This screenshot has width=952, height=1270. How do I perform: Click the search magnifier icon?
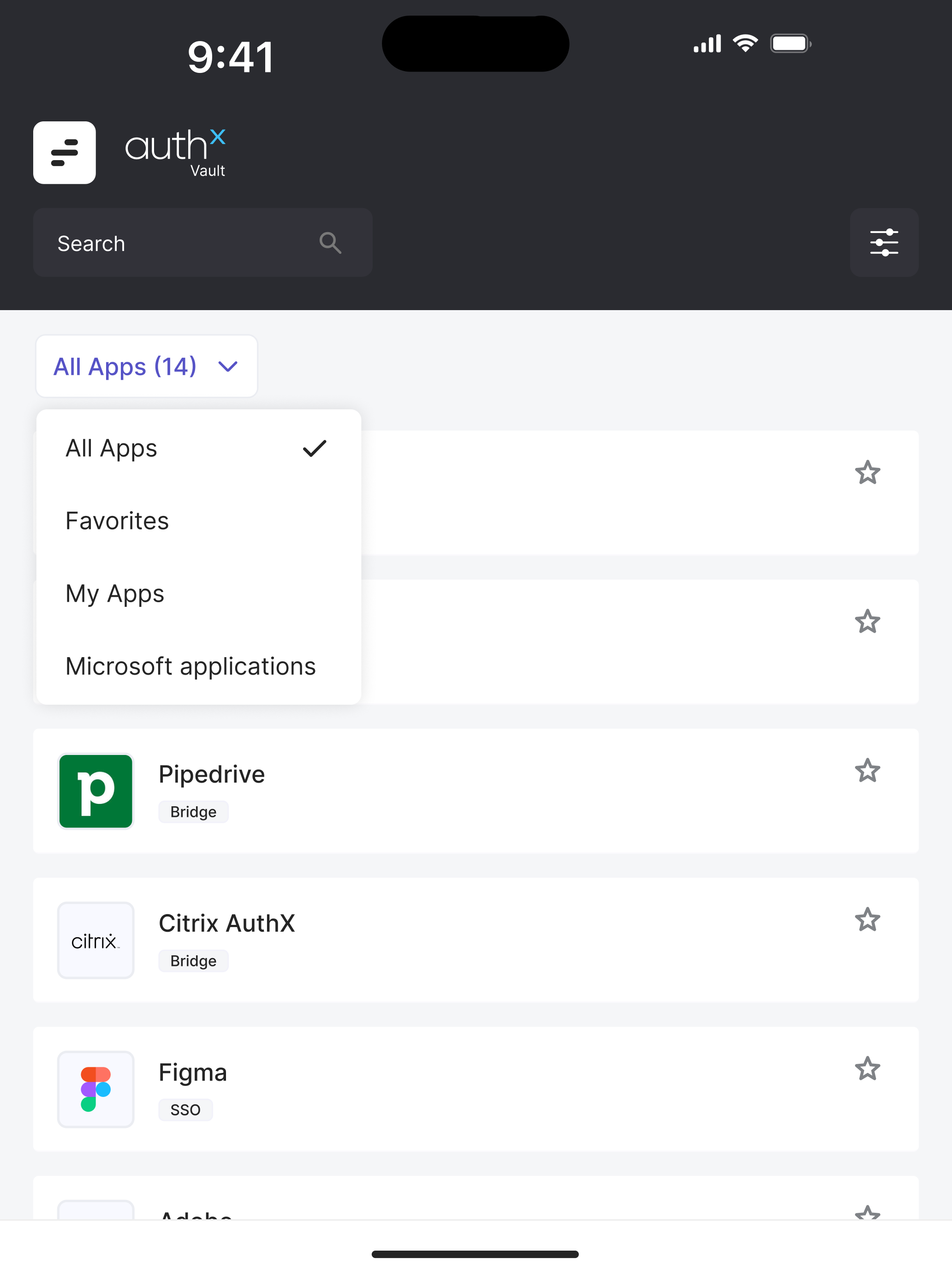coord(330,243)
